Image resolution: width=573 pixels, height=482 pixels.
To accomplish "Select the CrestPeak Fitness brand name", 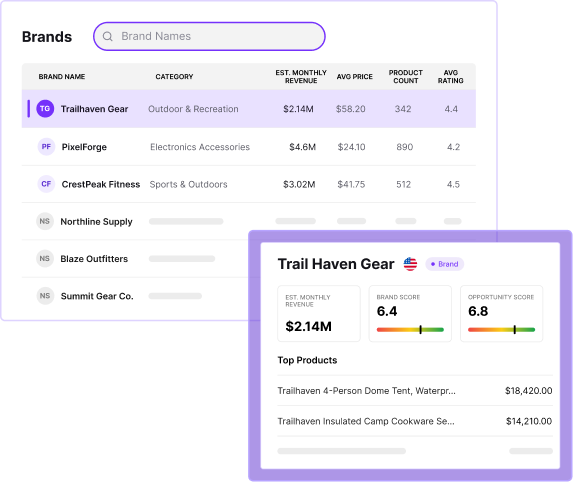I will pyautogui.click(x=101, y=184).
